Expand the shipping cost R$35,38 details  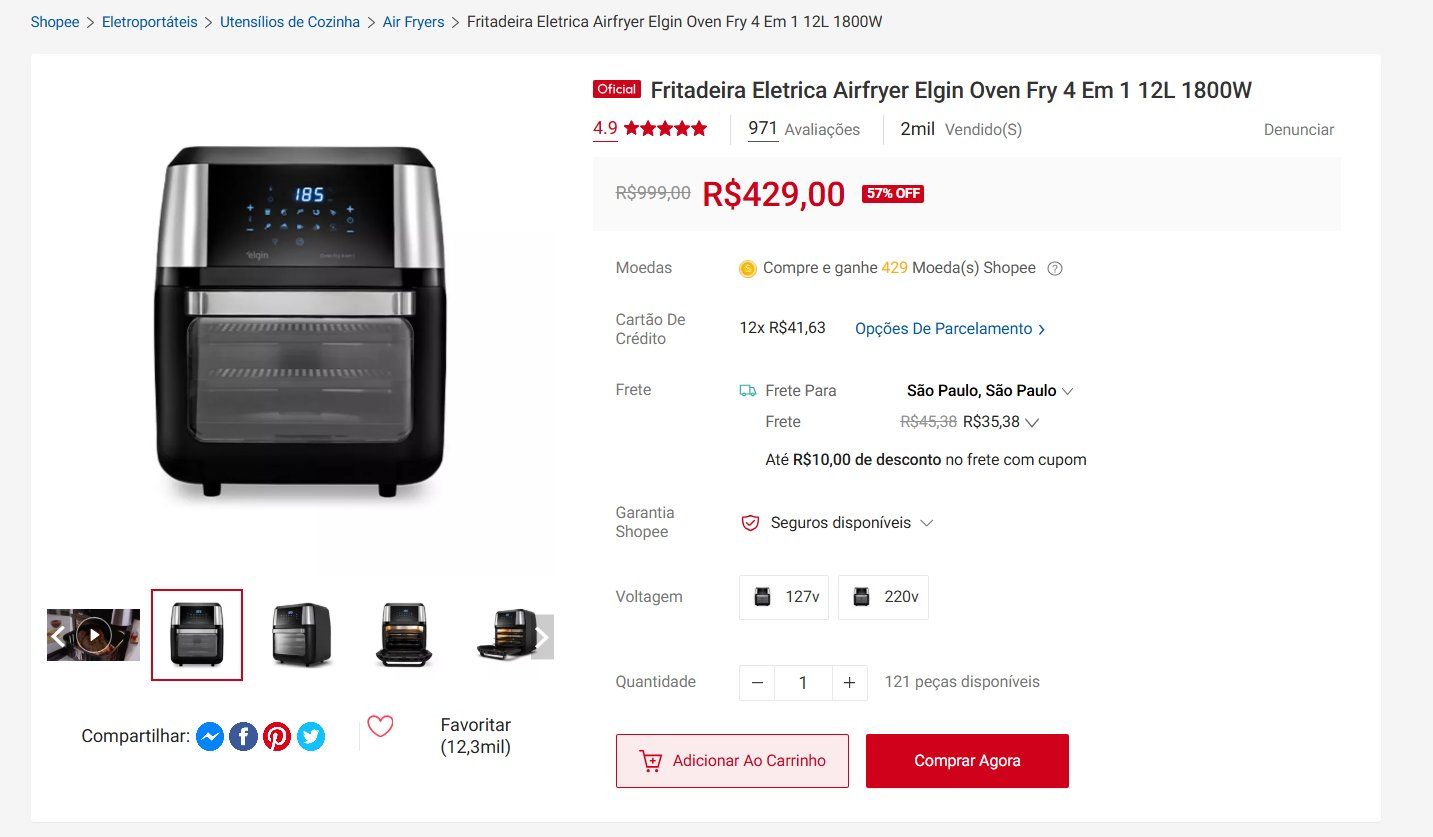(x=1001, y=422)
